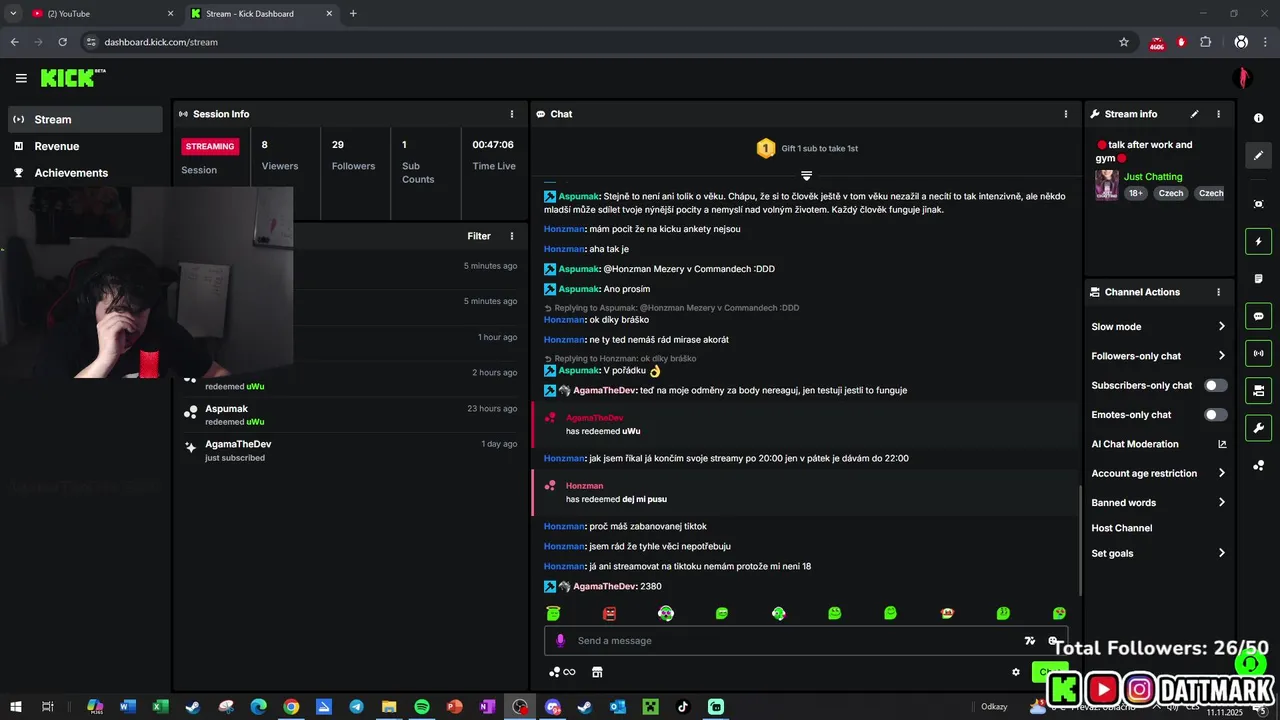The width and height of the screenshot is (1280, 720).
Task: Select the red angry emote
Action: [x=610, y=613]
